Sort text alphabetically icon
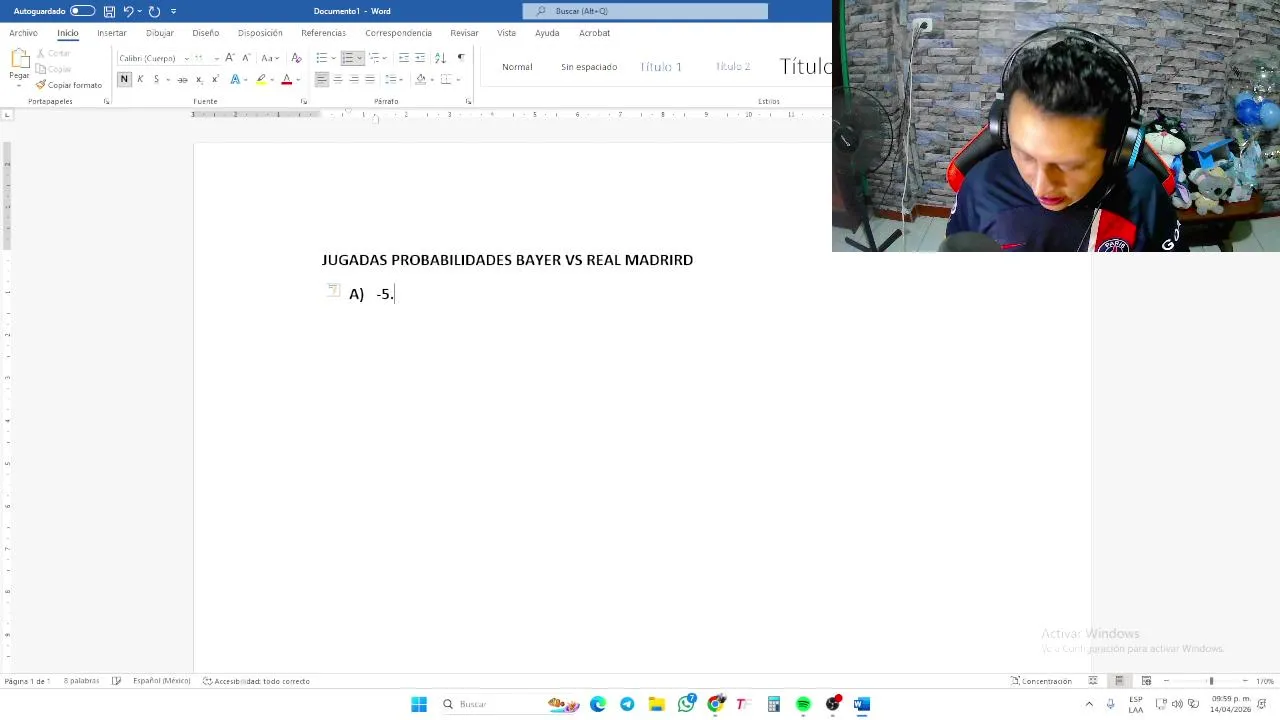 pos(440,58)
